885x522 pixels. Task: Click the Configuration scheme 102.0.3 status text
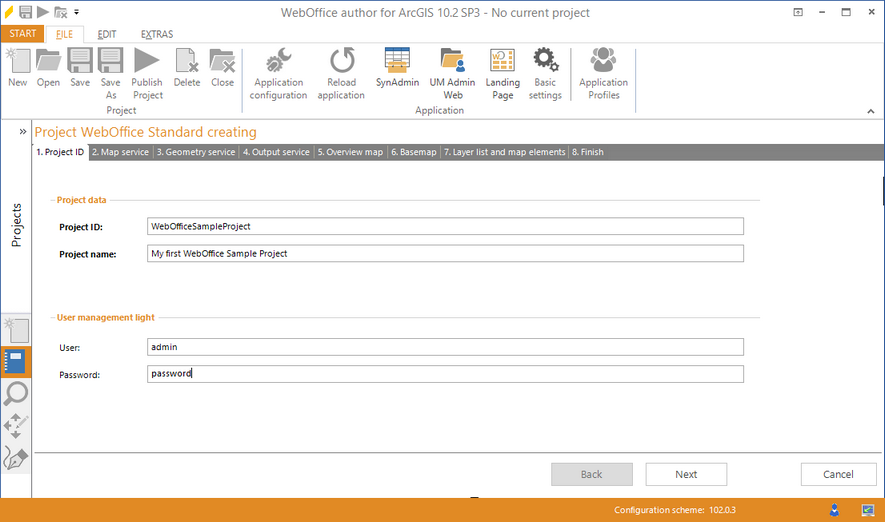point(674,510)
